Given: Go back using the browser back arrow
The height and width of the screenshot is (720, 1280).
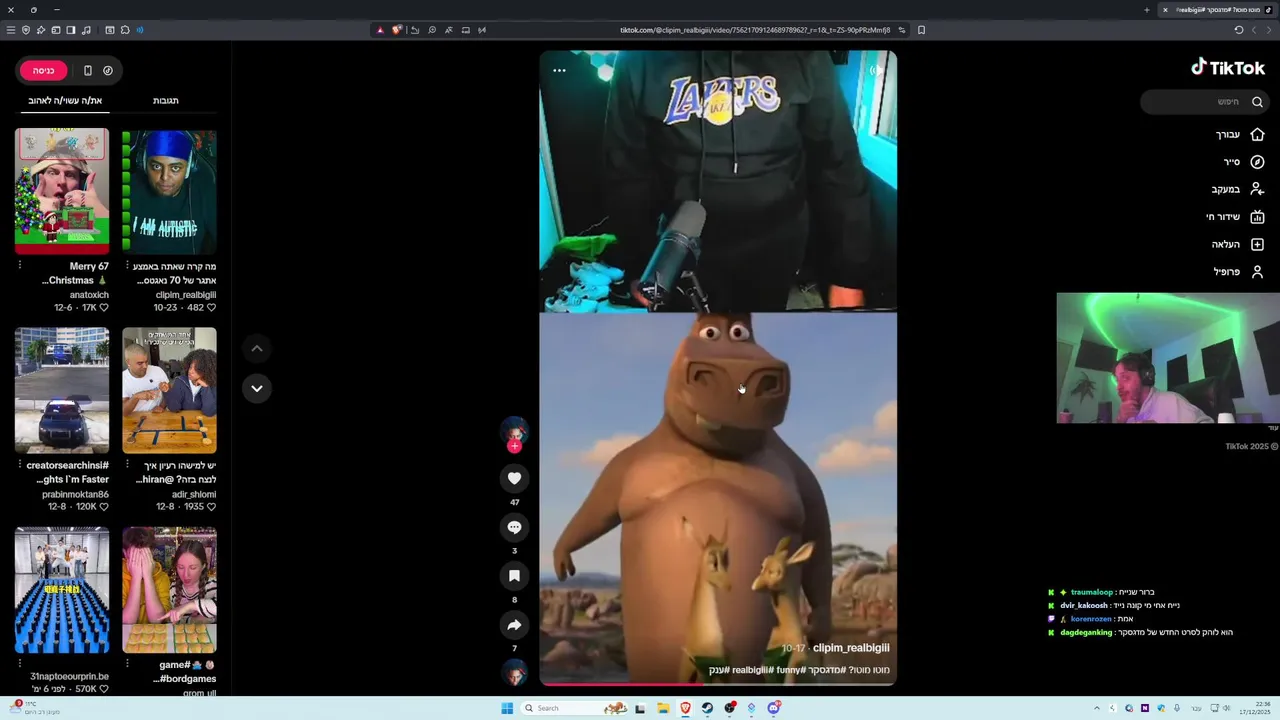Looking at the screenshot, I should tap(1270, 30).
